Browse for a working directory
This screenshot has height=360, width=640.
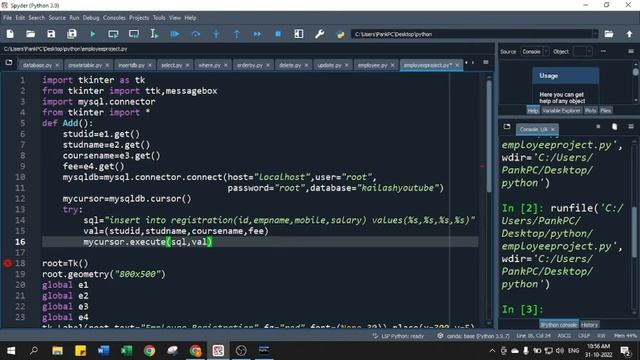pos(609,34)
